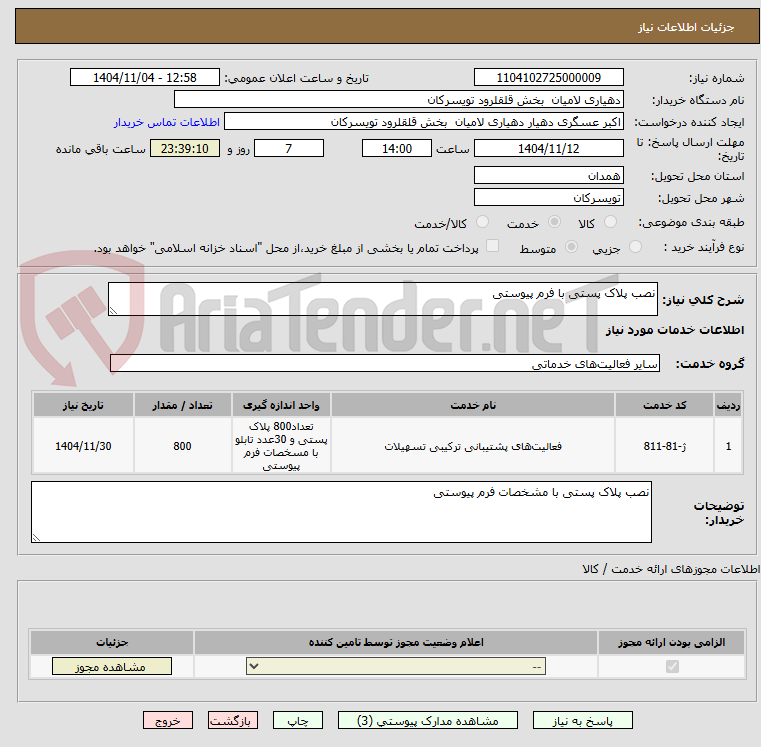The image size is (761, 747).
Task: Click the واحد اندازه گیری column header
Action: point(281,405)
